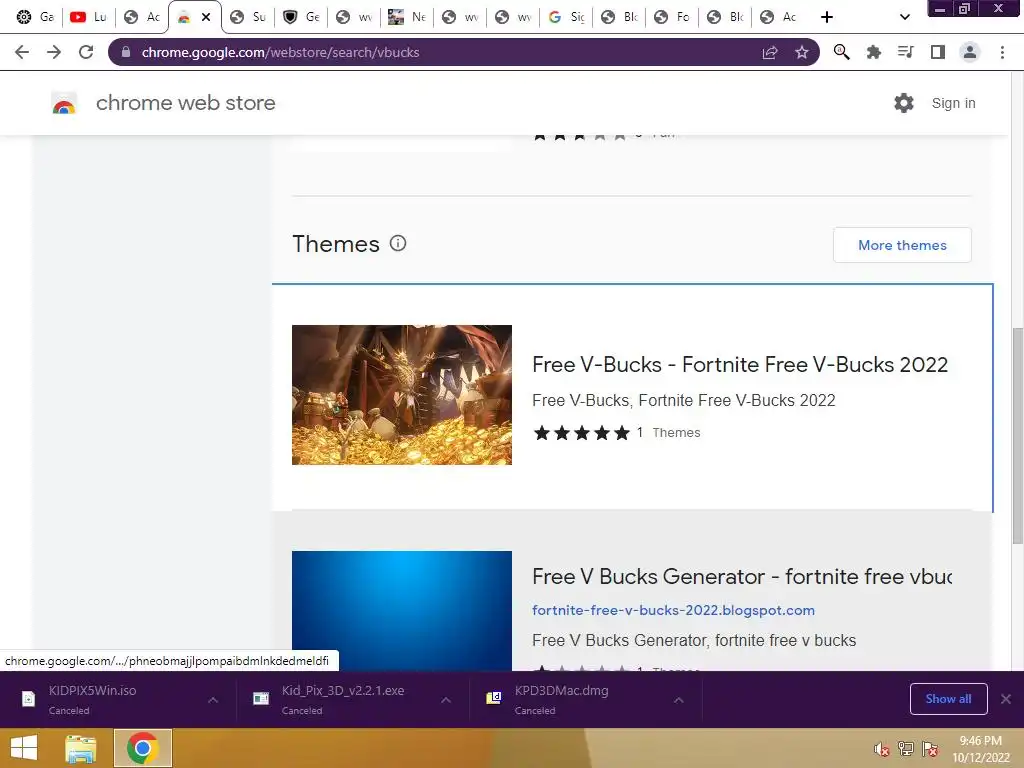Viewport: 1024px width, 768px height.
Task: Open Chrome three-dot menu
Action: [x=1002, y=52]
